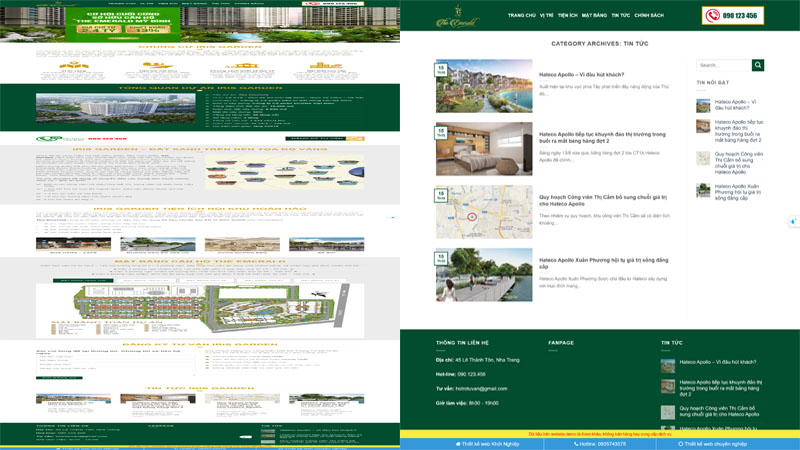Select Chính Sách in the navigation bar
Viewport: 800px width, 450px height.
(x=649, y=16)
